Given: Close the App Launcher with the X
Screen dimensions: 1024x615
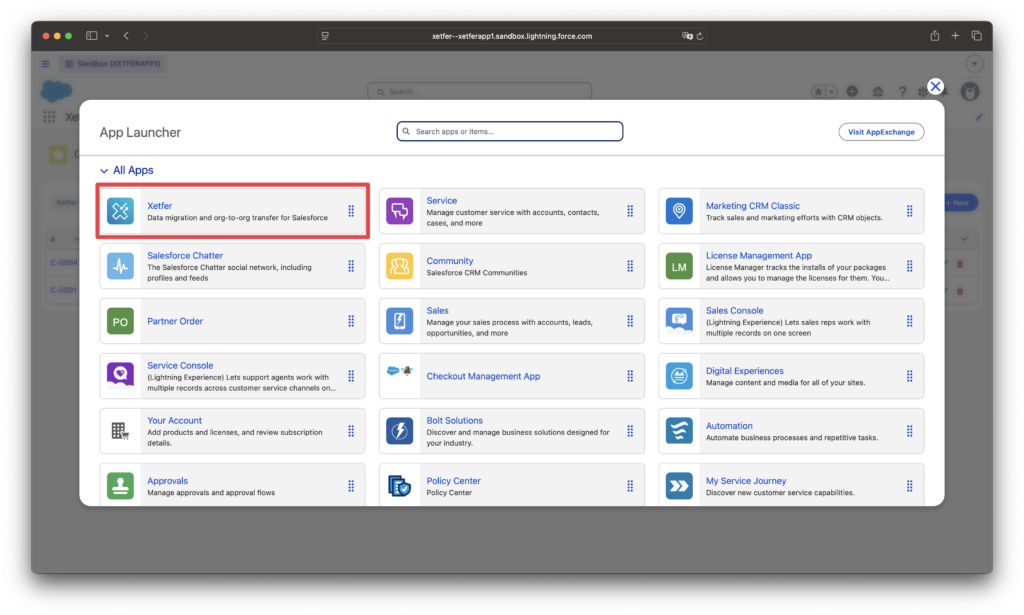Looking at the screenshot, I should pos(935,86).
